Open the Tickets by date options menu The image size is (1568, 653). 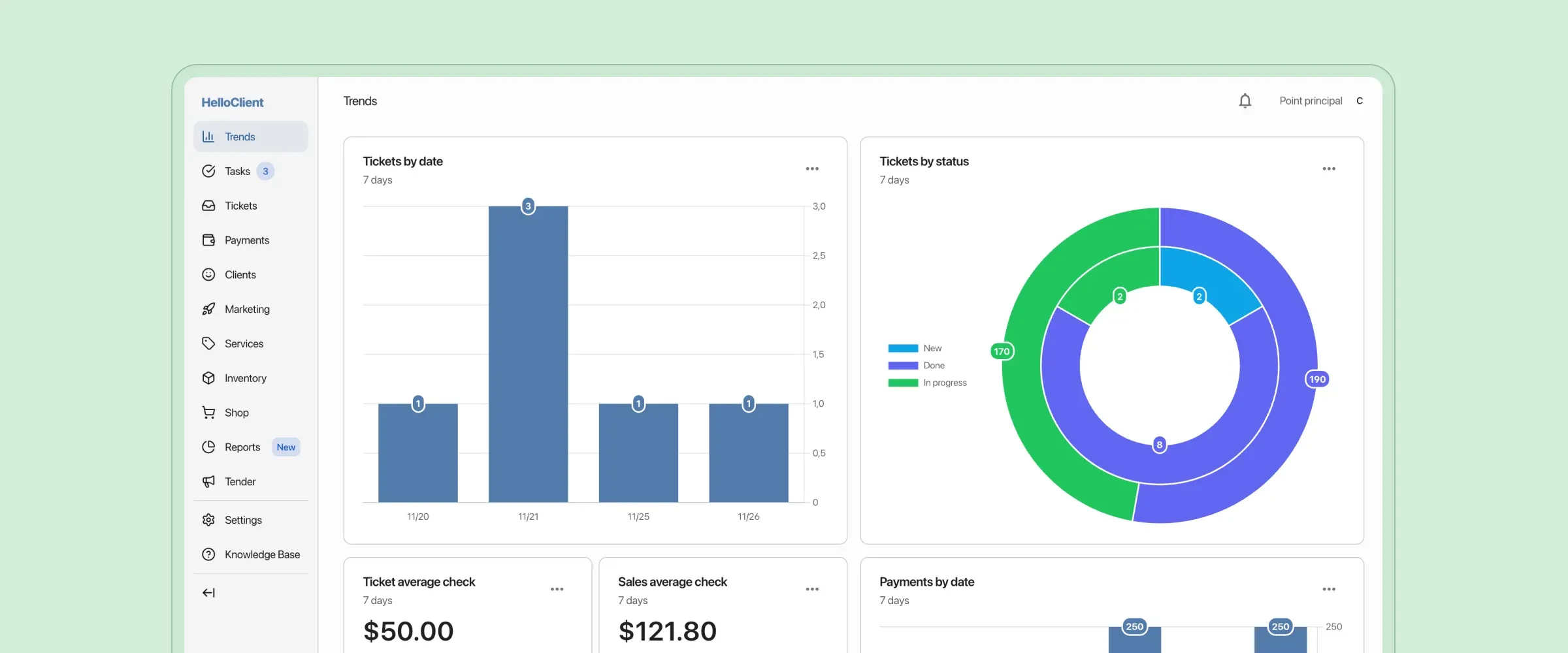[812, 168]
